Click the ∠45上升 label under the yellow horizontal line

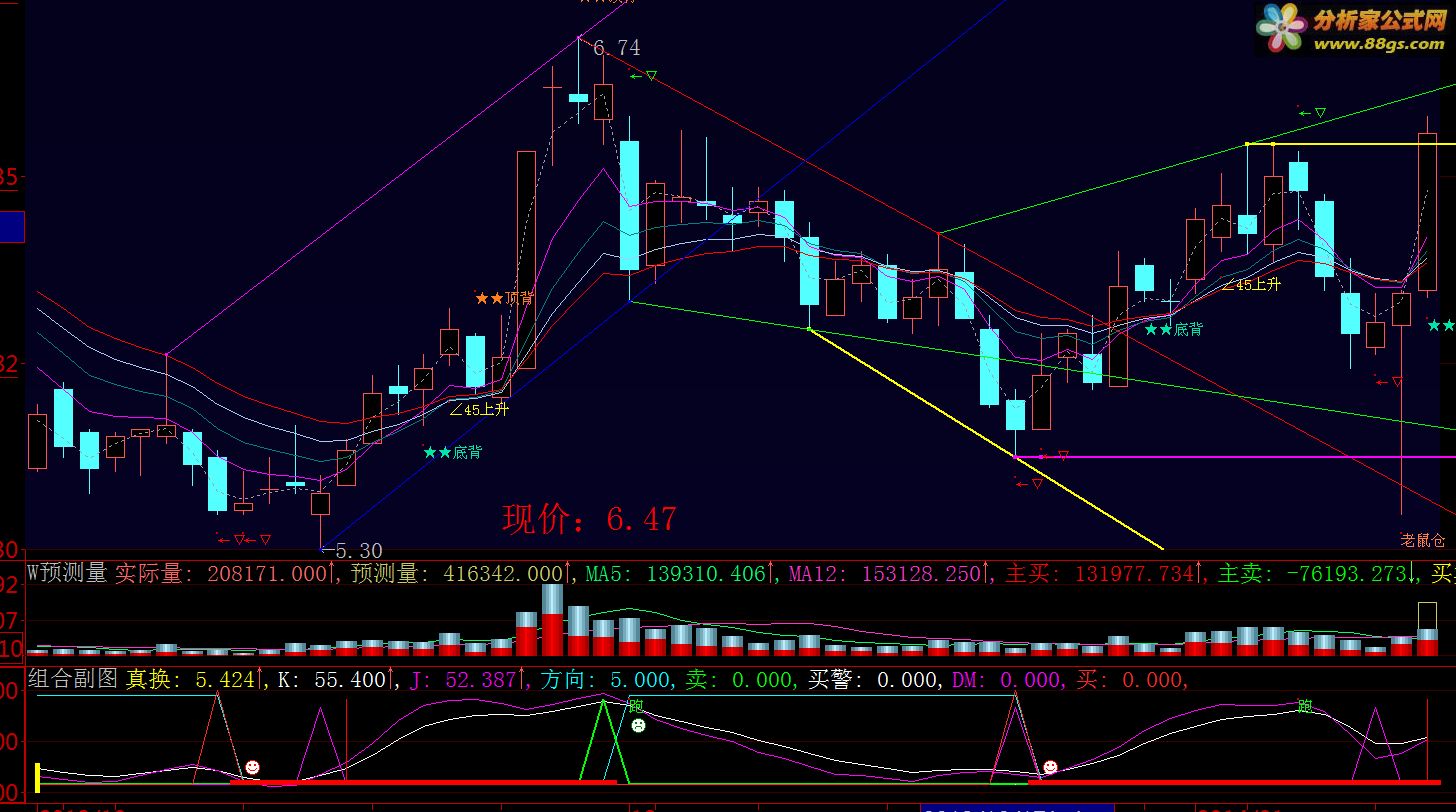[x=1251, y=284]
